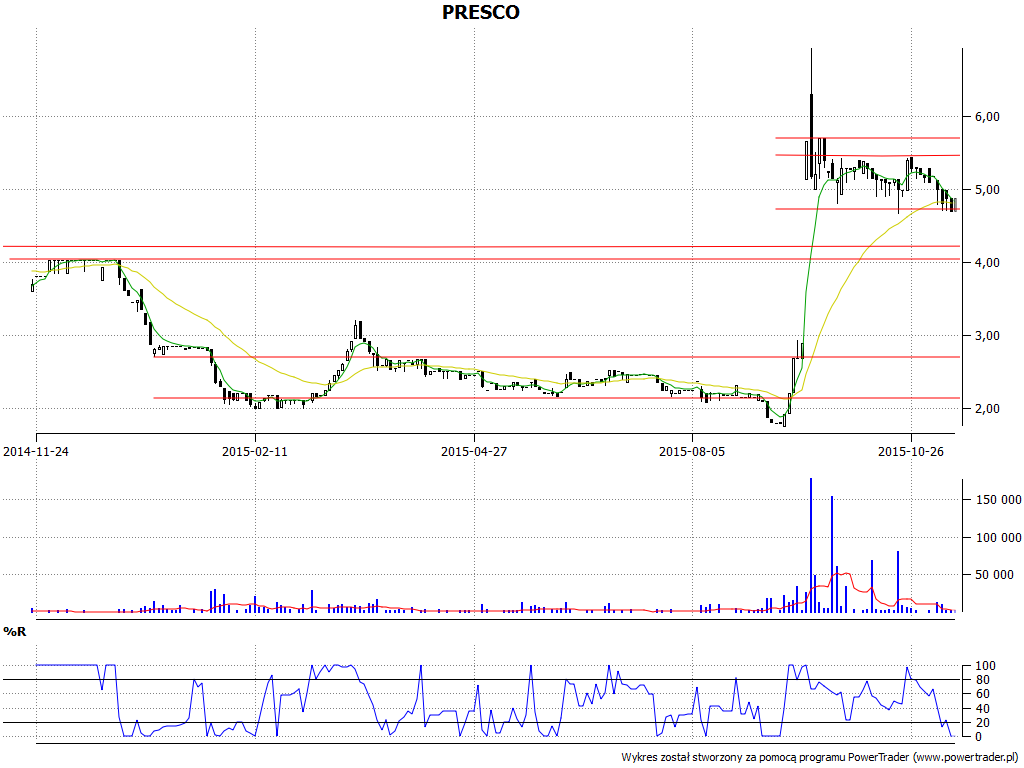Click the 5,00 price axis label
1024x768 pixels.
(x=987, y=190)
